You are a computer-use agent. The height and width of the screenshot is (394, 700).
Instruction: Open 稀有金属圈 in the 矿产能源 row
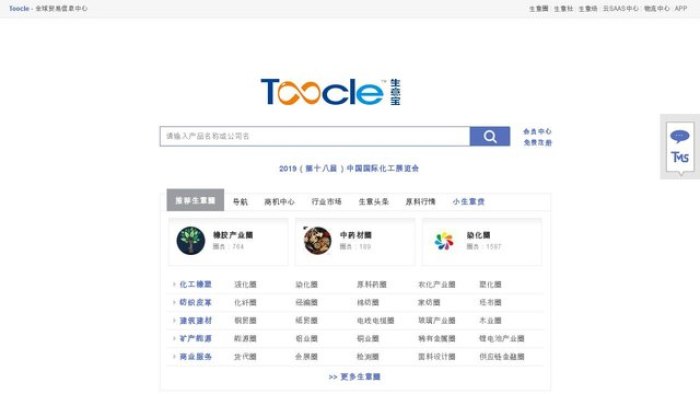(437, 338)
